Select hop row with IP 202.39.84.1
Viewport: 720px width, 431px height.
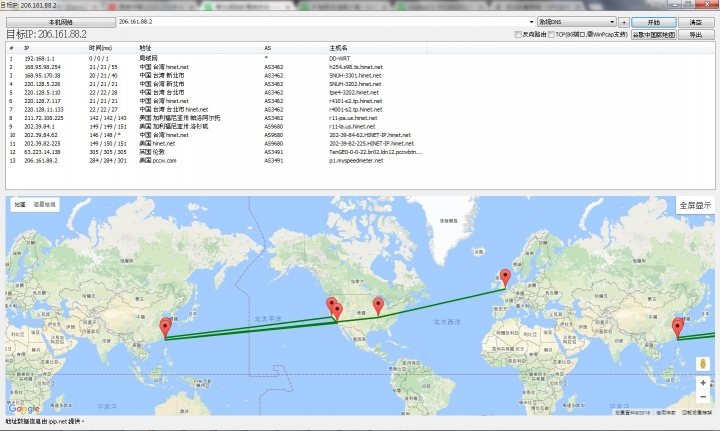point(216,127)
